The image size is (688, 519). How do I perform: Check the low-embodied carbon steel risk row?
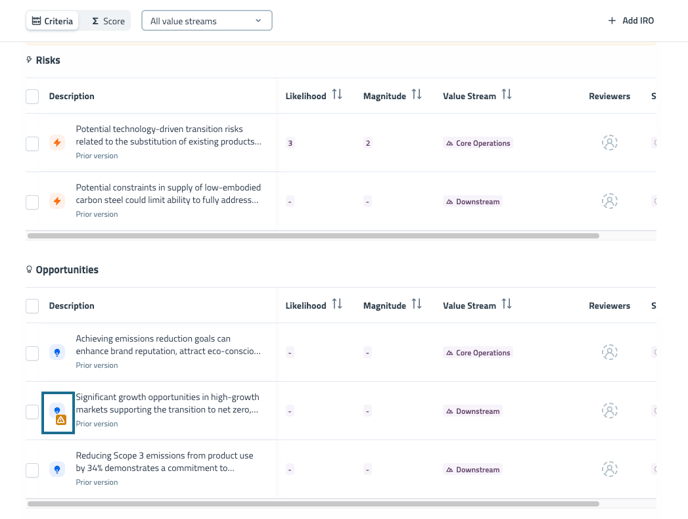pos(32,202)
